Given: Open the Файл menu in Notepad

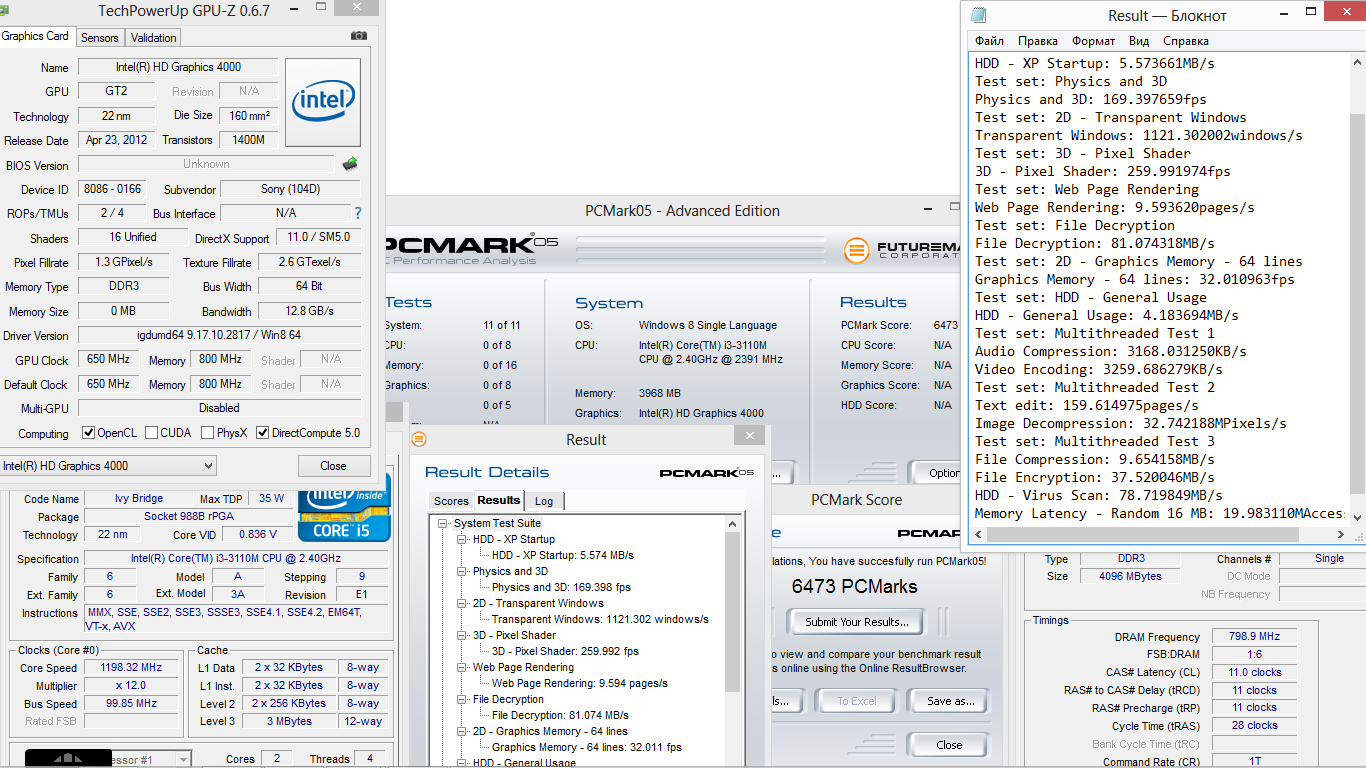Looking at the screenshot, I should tap(989, 41).
